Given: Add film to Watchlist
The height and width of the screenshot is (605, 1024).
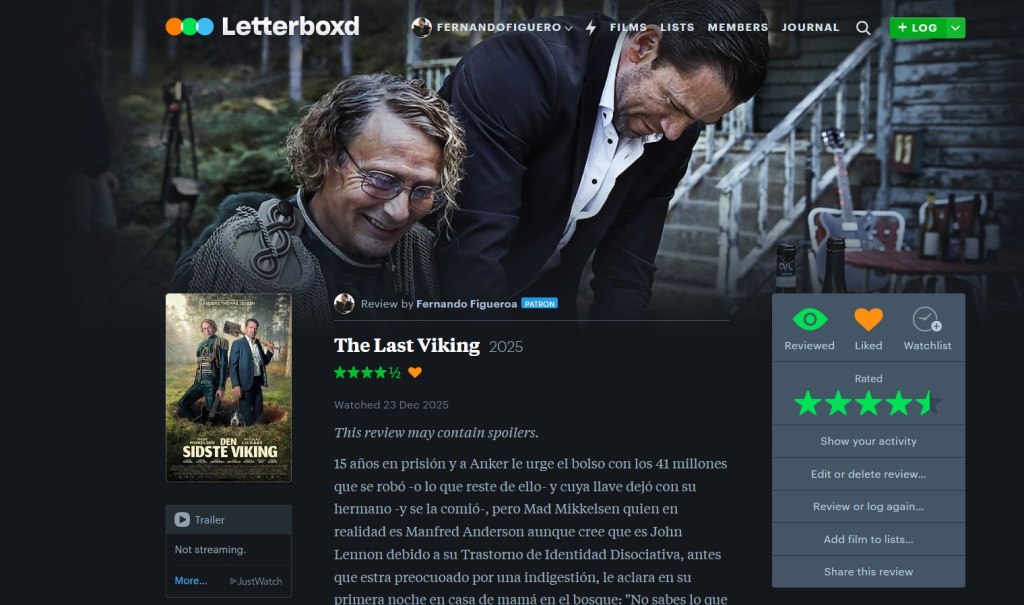Looking at the screenshot, I should (x=927, y=319).
